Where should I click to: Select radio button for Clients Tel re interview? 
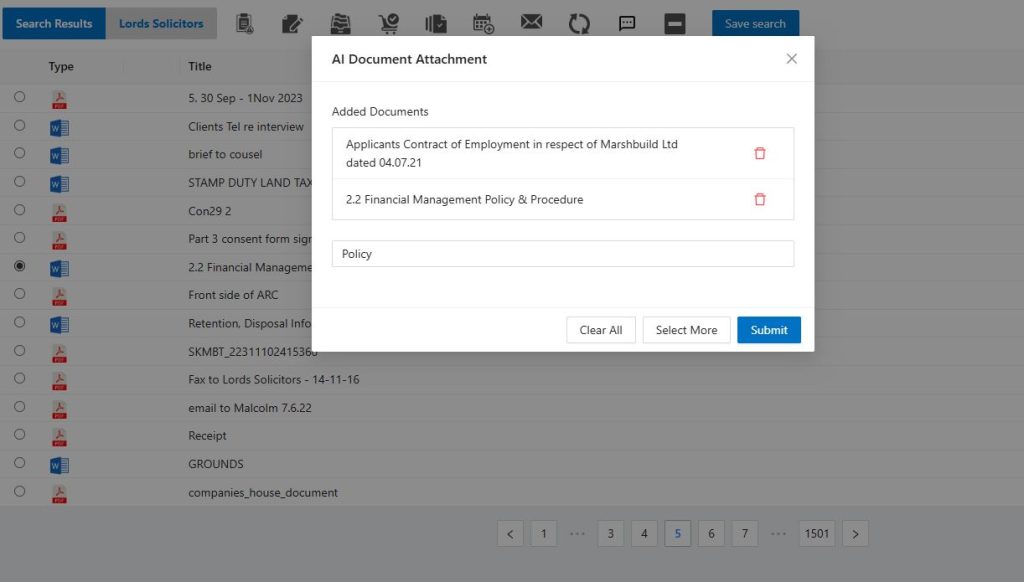point(20,126)
